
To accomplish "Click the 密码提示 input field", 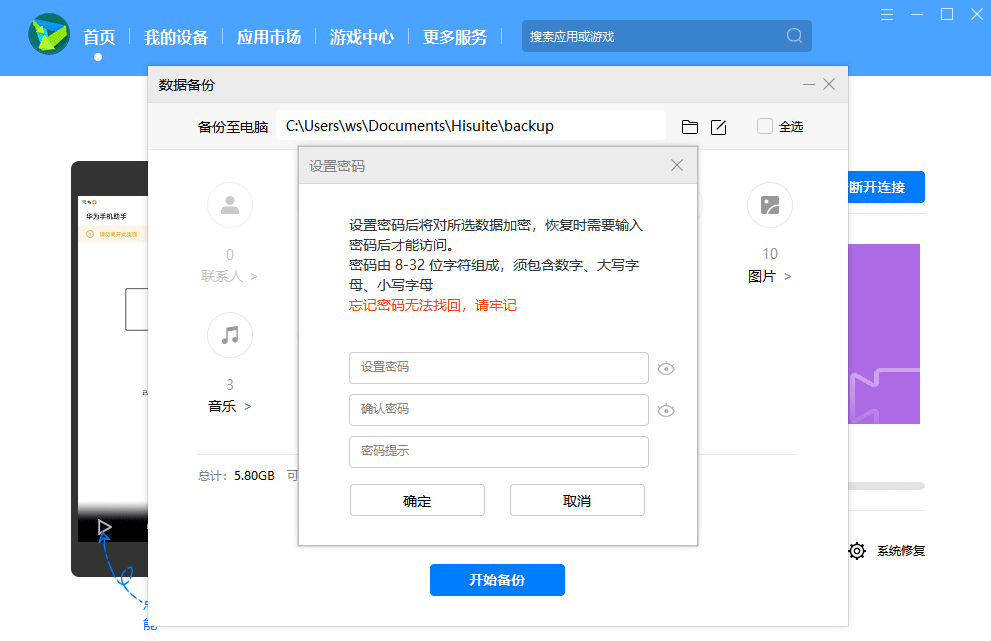I will pyautogui.click(x=498, y=452).
